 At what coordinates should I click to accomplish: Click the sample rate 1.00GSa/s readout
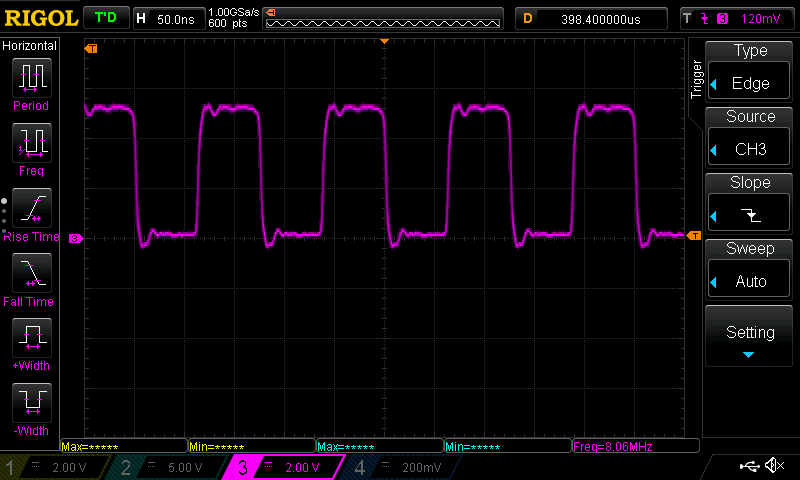234,12
